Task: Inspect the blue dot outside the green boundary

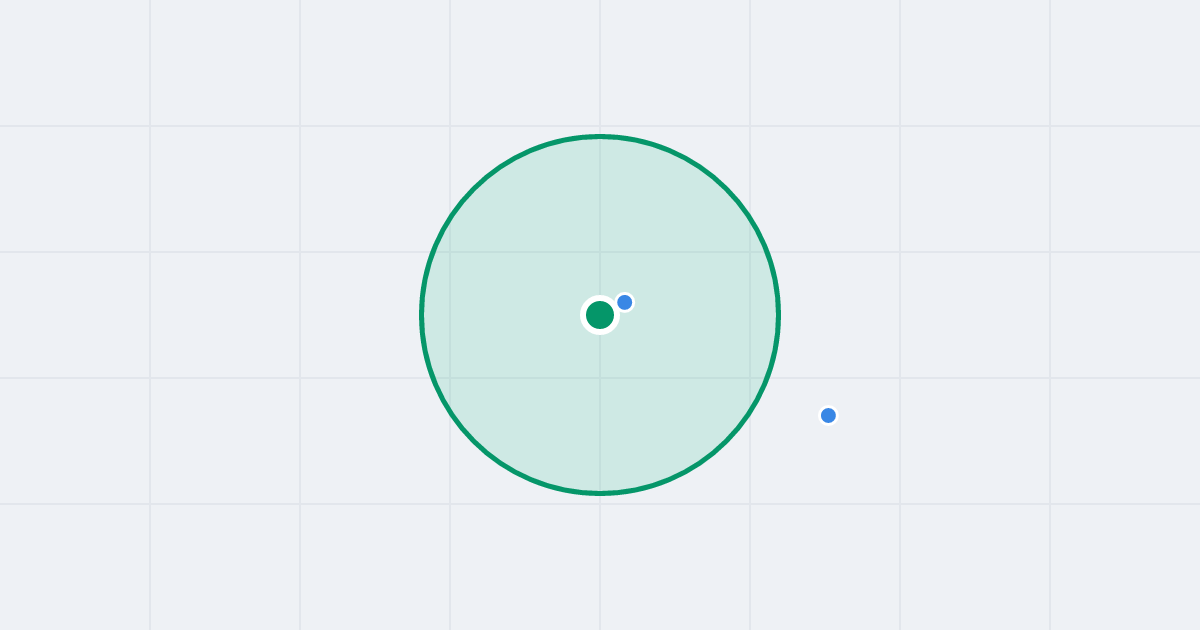Action: [828, 415]
